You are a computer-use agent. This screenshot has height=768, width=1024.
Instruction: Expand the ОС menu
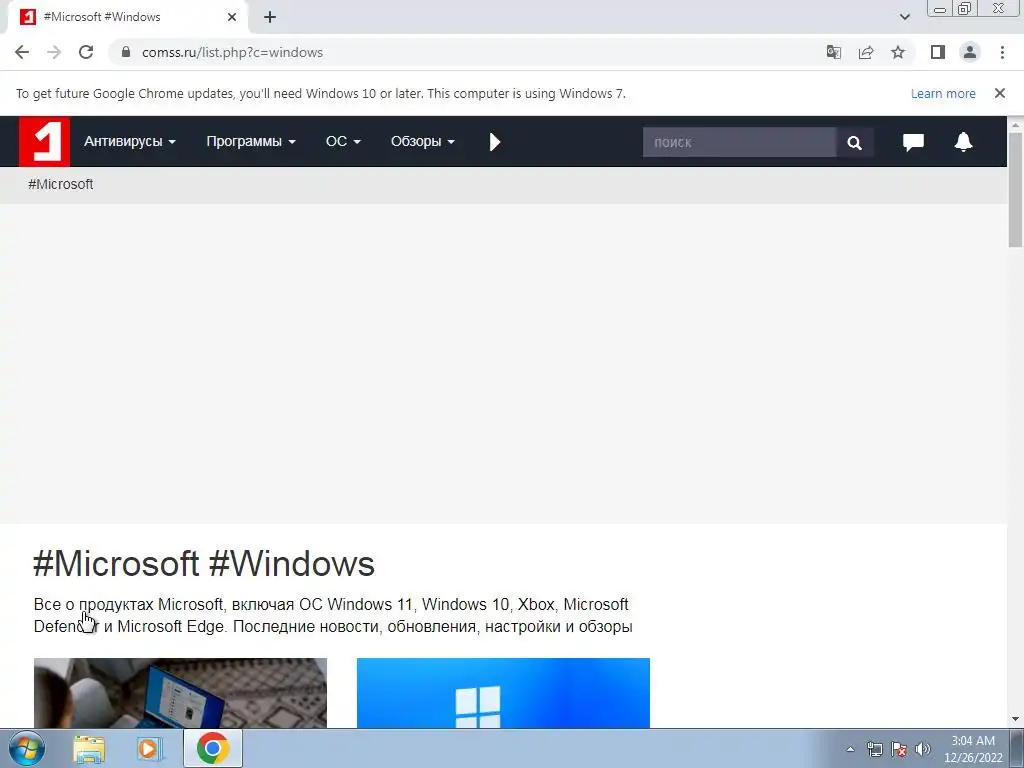[x=343, y=142]
